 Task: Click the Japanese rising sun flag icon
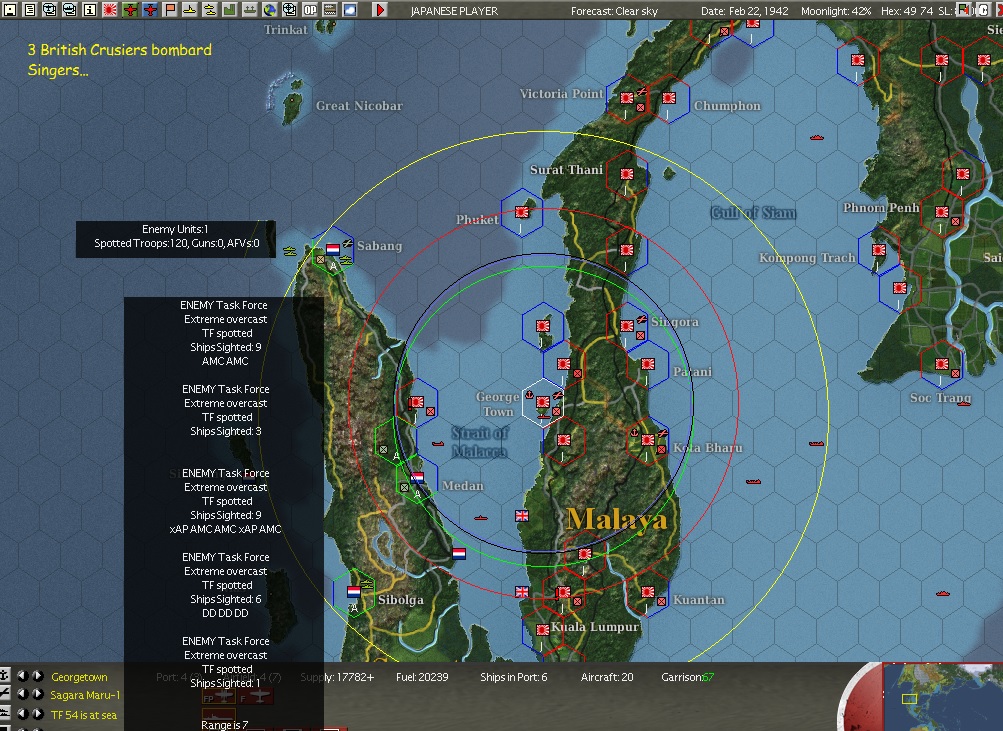pyautogui.click(x=110, y=10)
